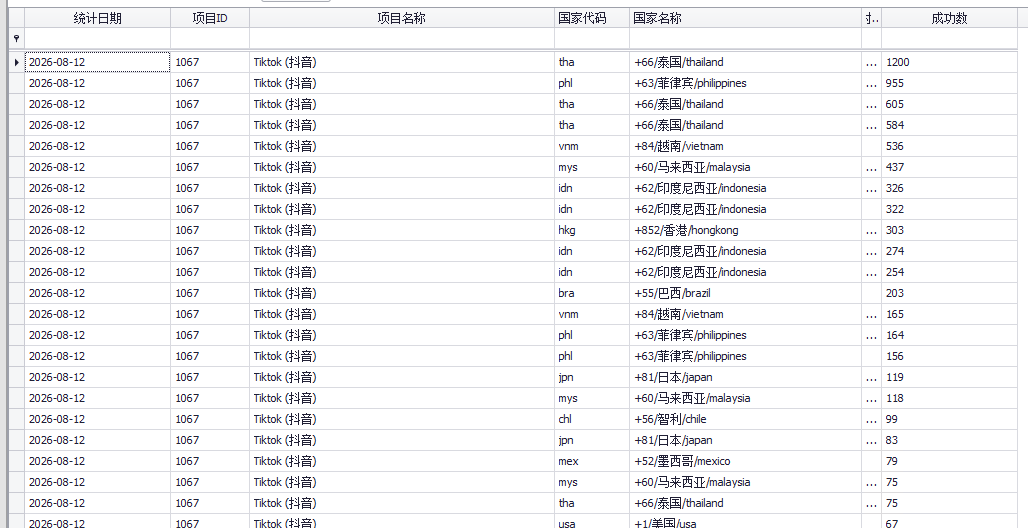Select the success count cell 1200
Screen dimensions: 1028x528
coord(949,62)
